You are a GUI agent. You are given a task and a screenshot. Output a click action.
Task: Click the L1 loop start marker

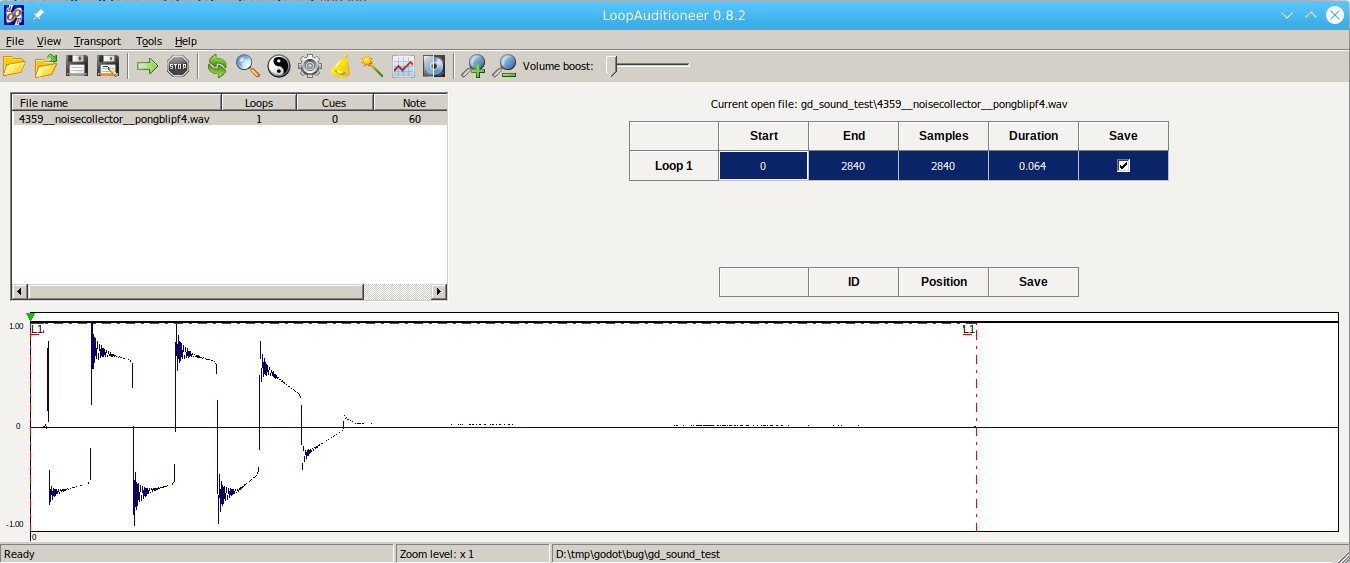pyautogui.click(x=37, y=329)
